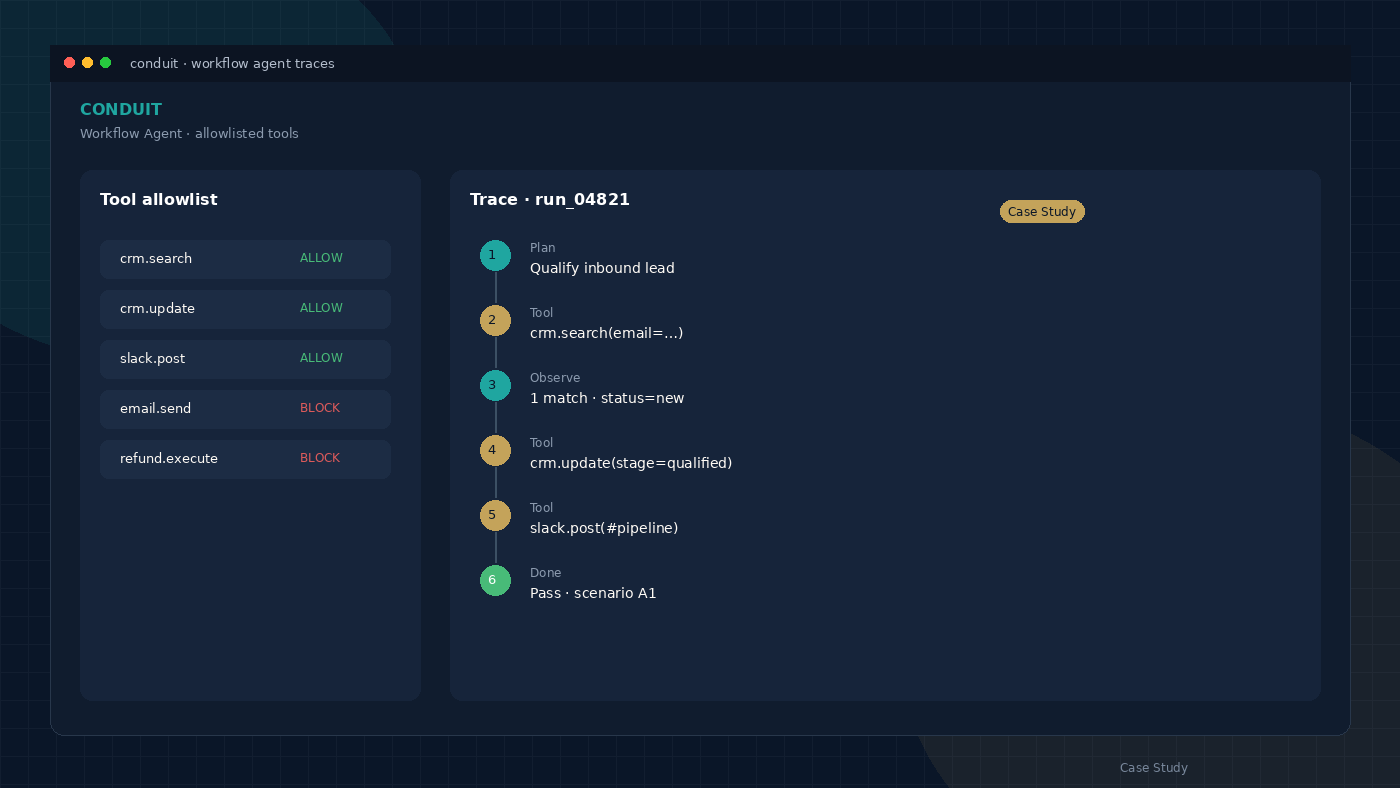Click the CONDUIT brand title

[x=121, y=110]
